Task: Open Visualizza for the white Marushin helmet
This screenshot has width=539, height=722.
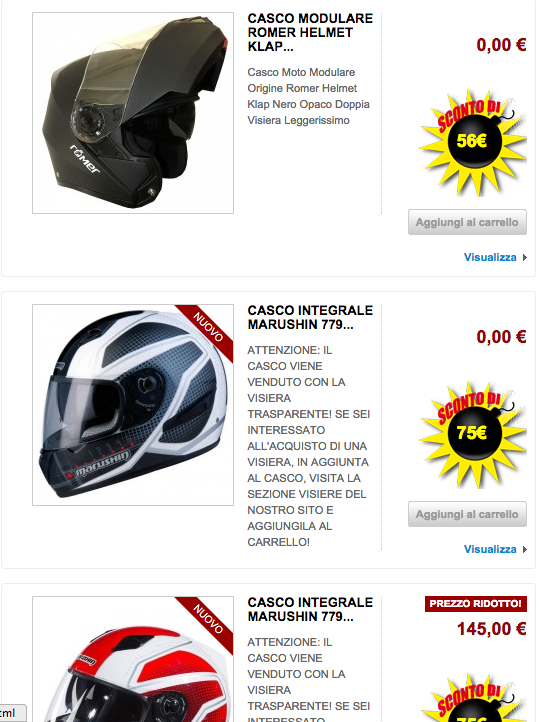Action: coord(490,549)
